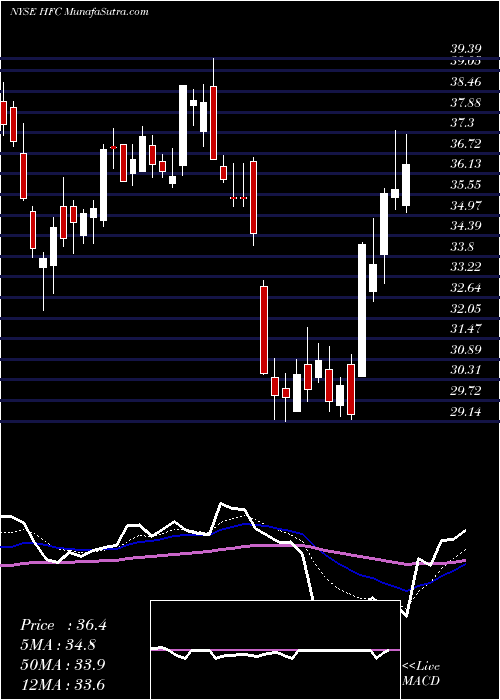Click the 36.13 price axis label
This screenshot has height=700, width=500.
tap(466, 164)
